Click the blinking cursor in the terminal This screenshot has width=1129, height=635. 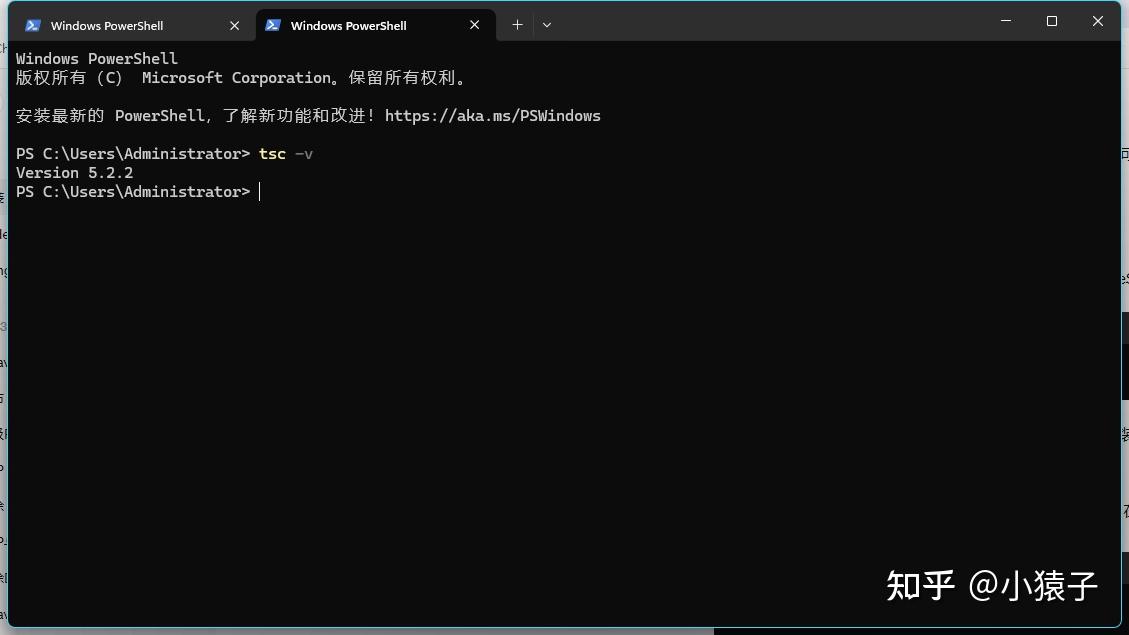(x=259, y=191)
